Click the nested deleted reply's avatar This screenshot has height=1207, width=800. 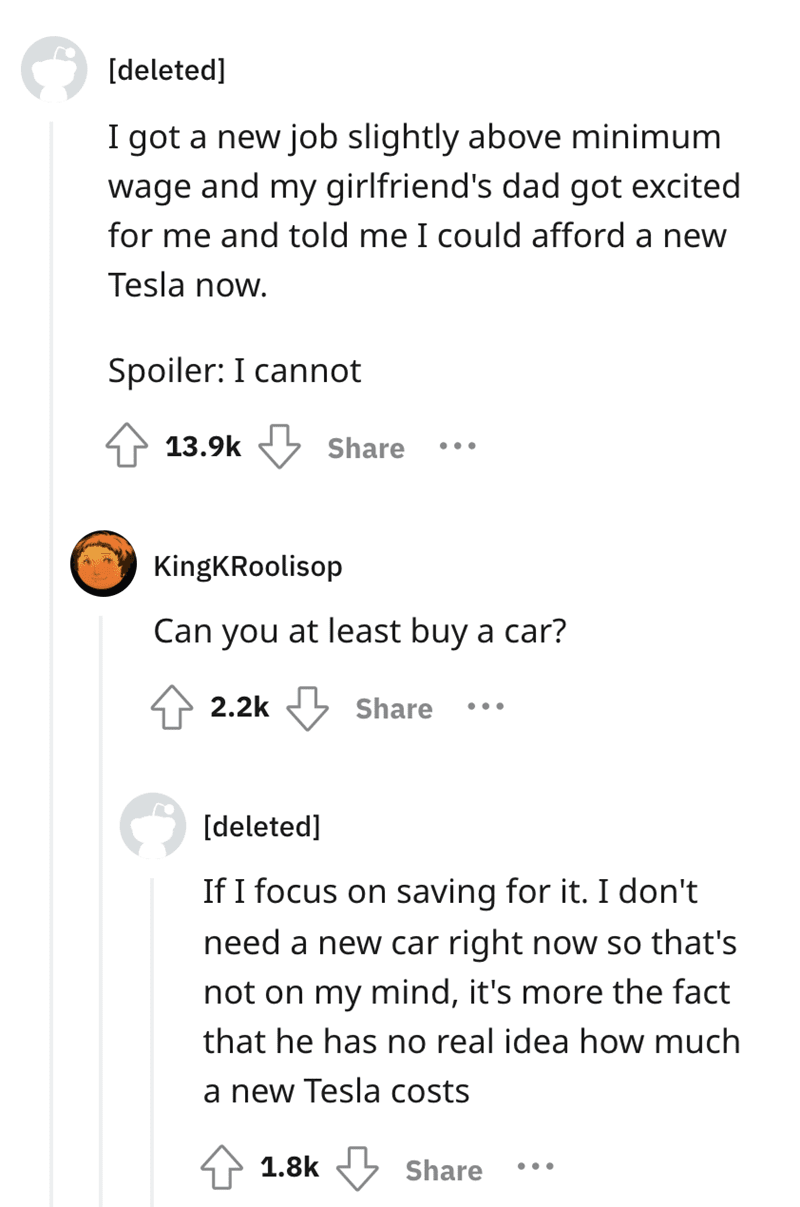(x=153, y=826)
